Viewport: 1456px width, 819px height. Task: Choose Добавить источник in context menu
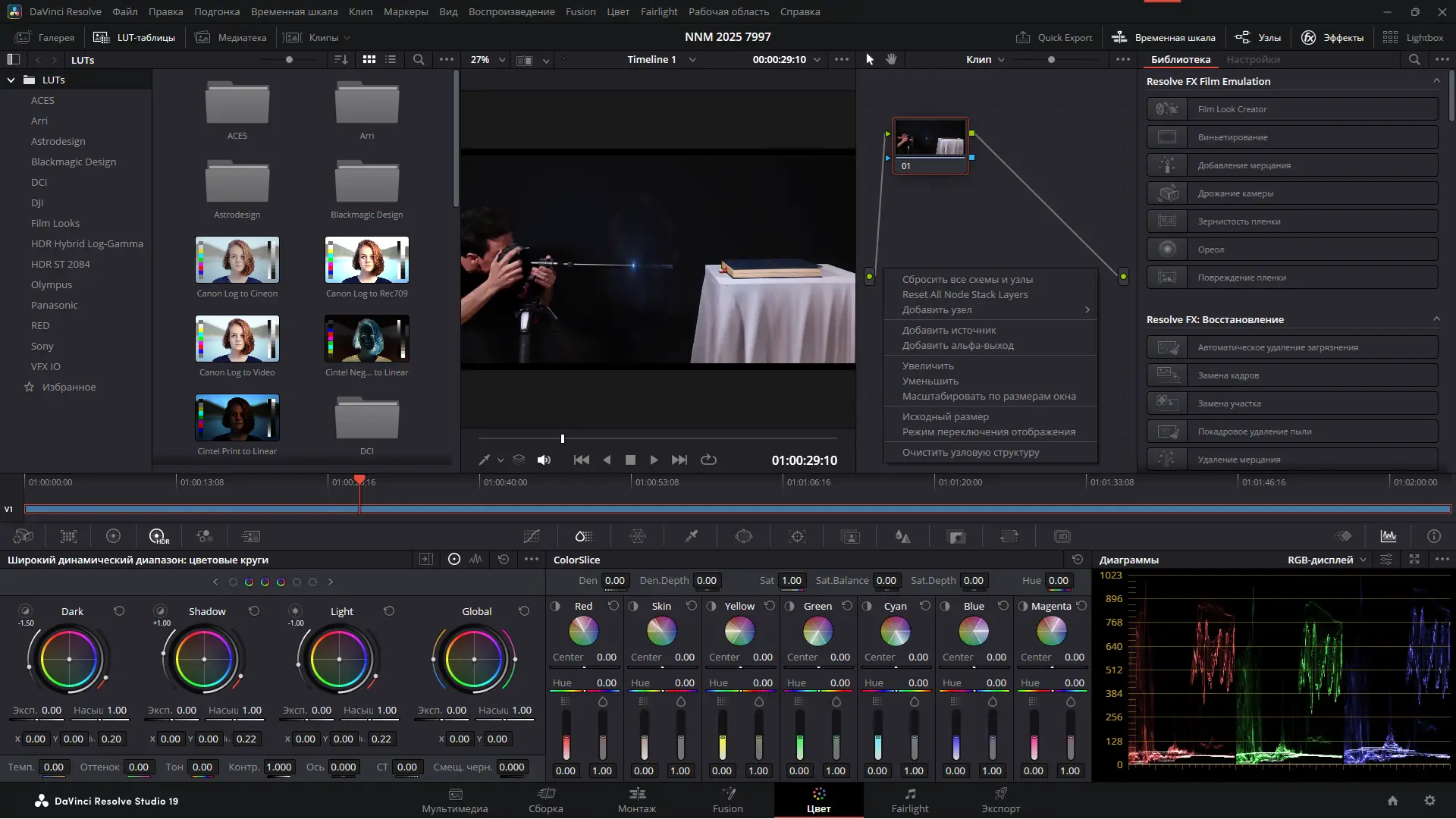click(949, 330)
